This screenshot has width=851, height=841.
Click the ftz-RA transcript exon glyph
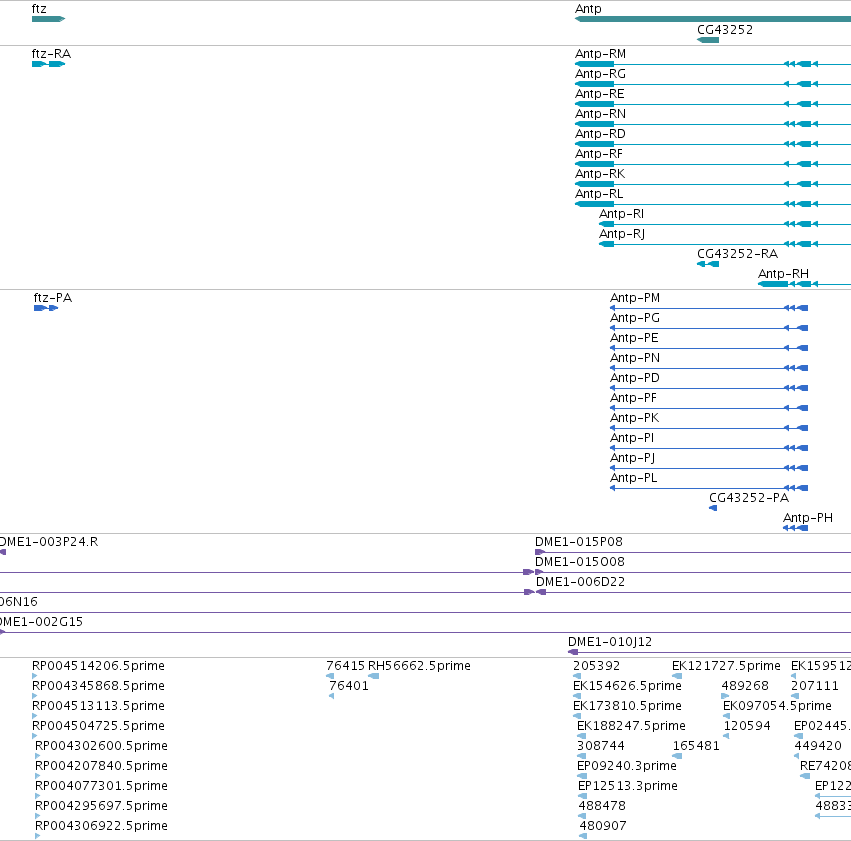[x=48, y=64]
